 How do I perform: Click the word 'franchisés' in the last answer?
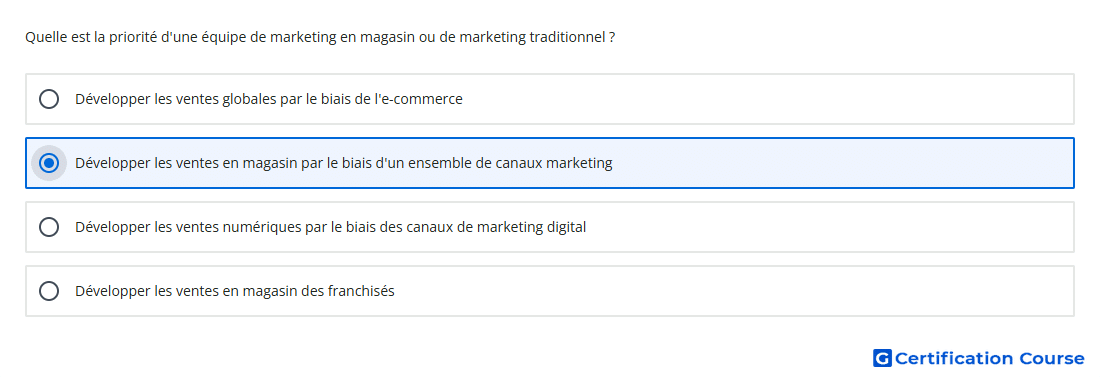[x=361, y=291]
